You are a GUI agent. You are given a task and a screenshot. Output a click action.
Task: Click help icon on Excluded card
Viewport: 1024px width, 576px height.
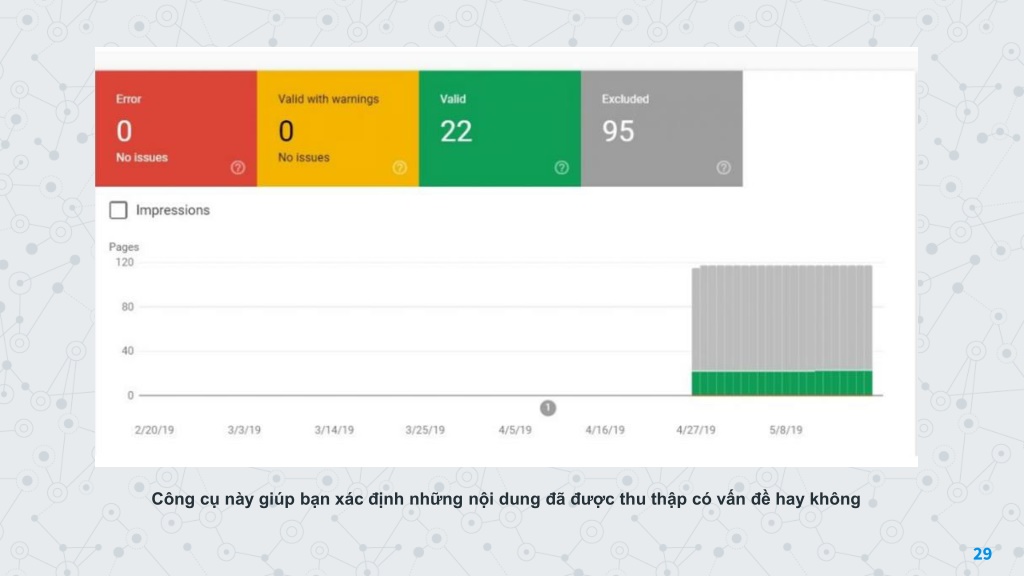[x=724, y=168]
